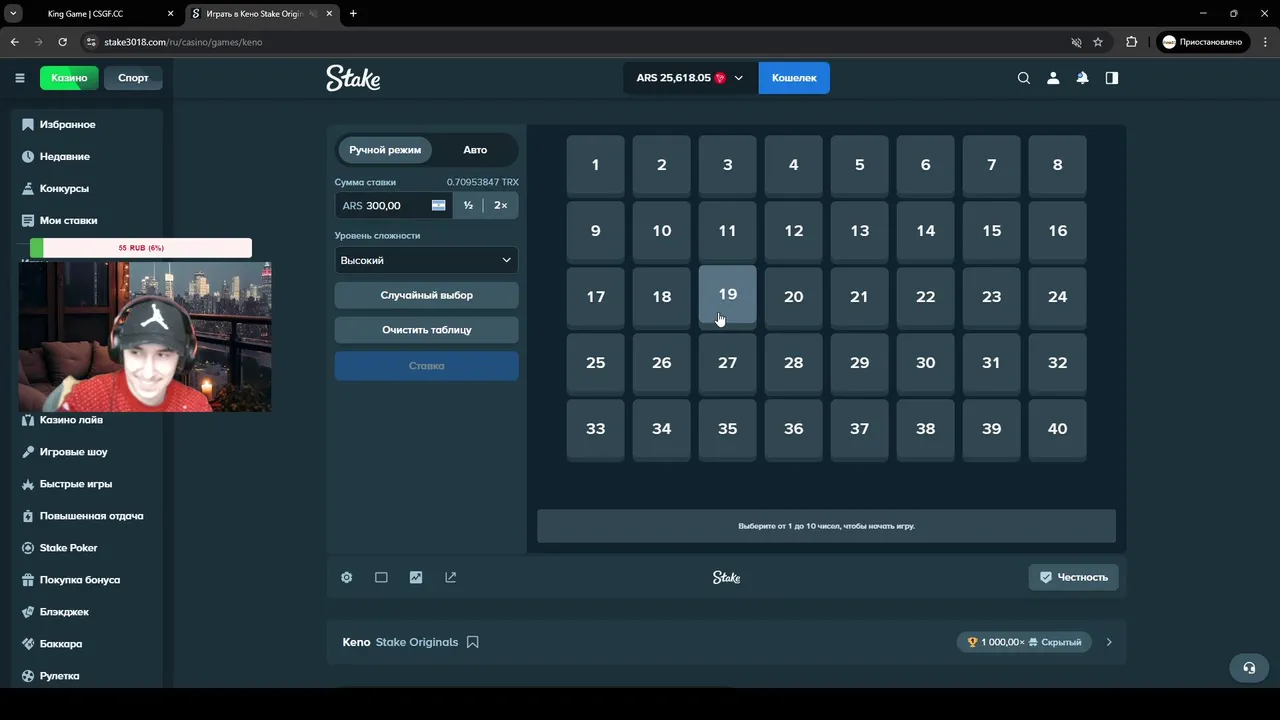Expand the 1 000,00× Скрытый row chevron
This screenshot has width=1280, height=720.
[1109, 642]
